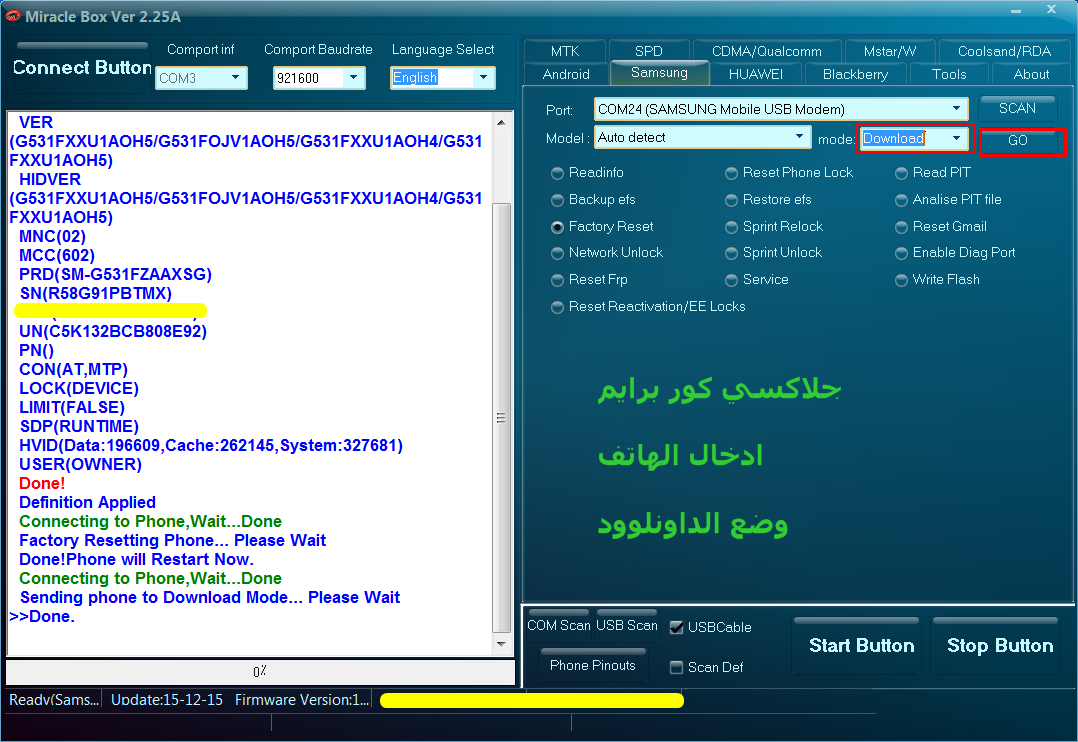Click the Firmware Version status entry
Viewport: 1078px width, 742px height.
tap(302, 700)
